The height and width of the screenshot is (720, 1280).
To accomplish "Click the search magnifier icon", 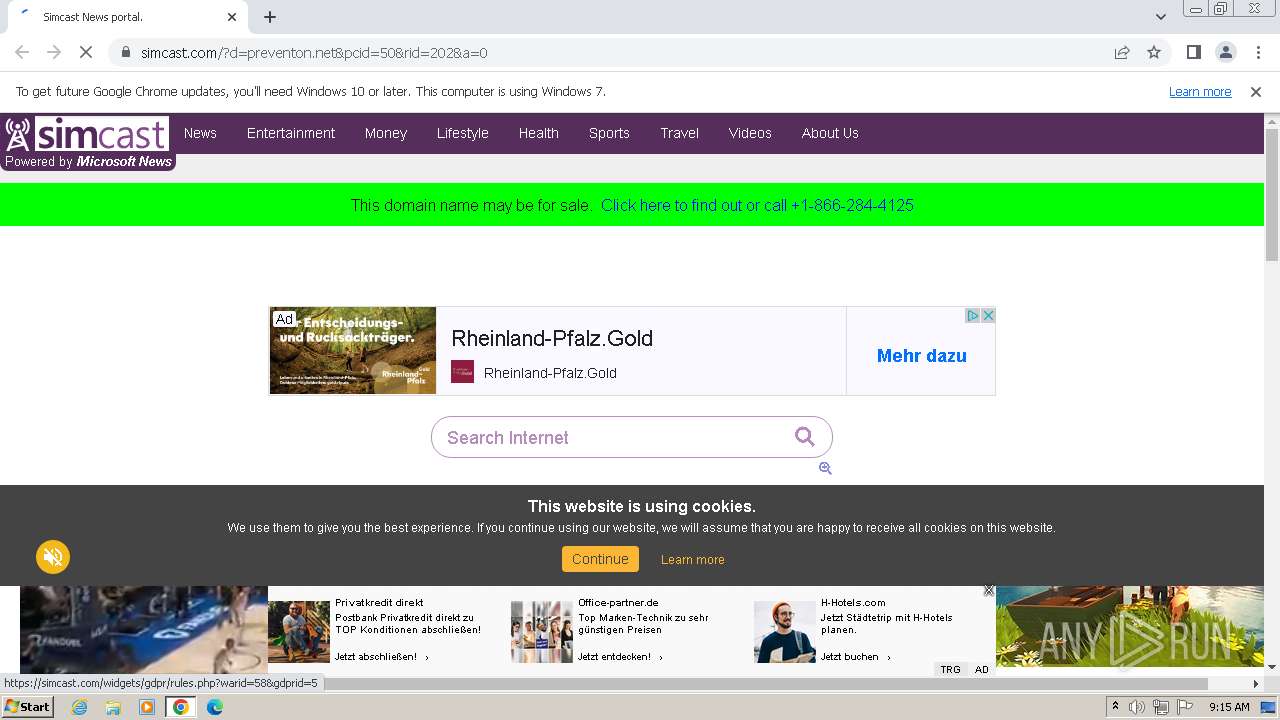I will 805,436.
